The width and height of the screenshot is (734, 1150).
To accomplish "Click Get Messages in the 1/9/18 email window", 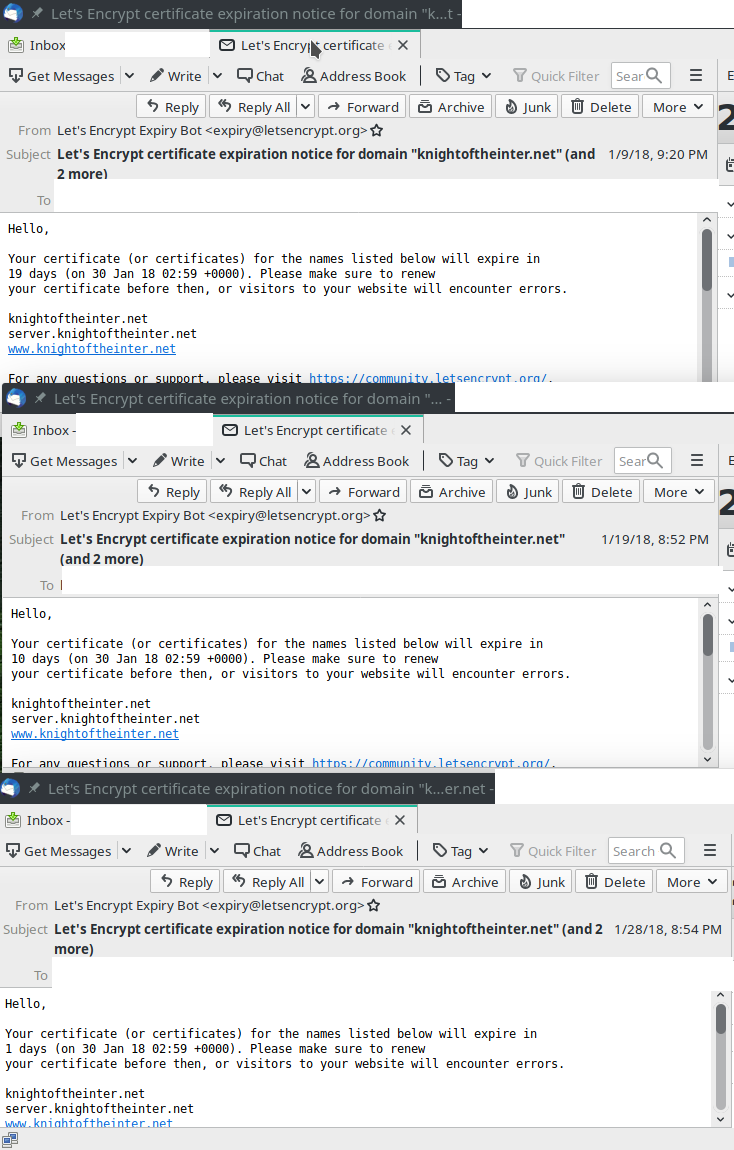I will point(61,76).
